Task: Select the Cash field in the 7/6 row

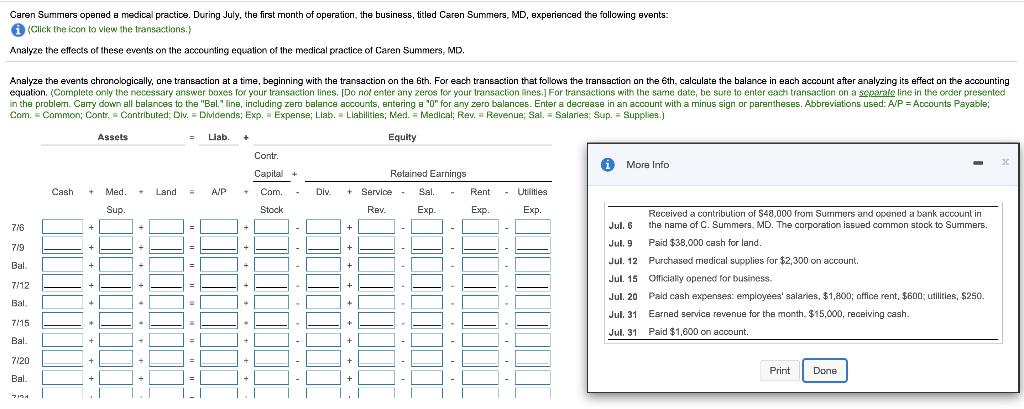Action: pyautogui.click(x=63, y=227)
